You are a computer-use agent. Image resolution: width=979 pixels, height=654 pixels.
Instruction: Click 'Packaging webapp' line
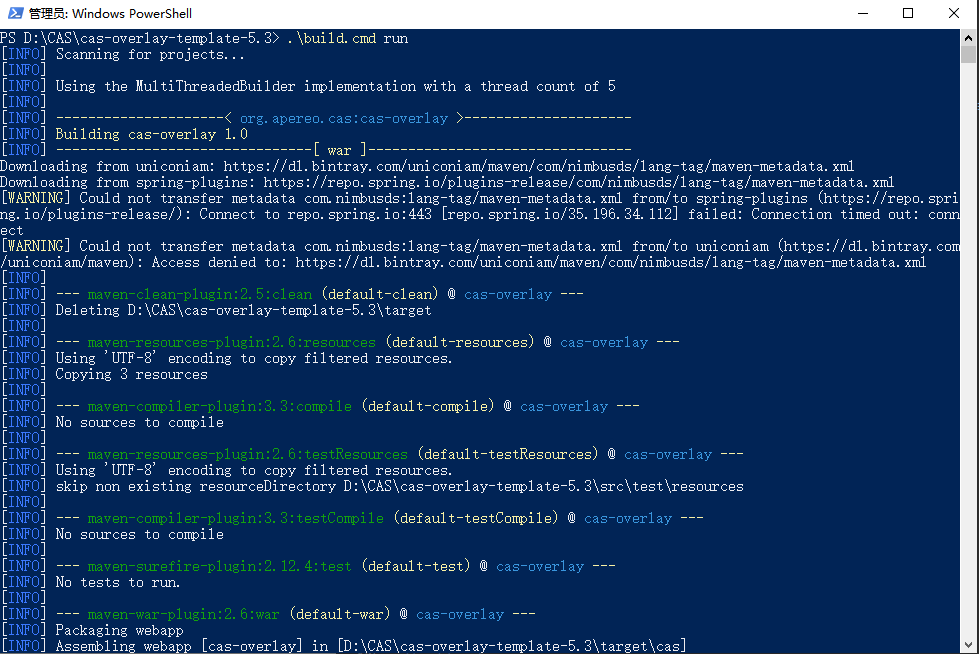[x=92, y=630]
